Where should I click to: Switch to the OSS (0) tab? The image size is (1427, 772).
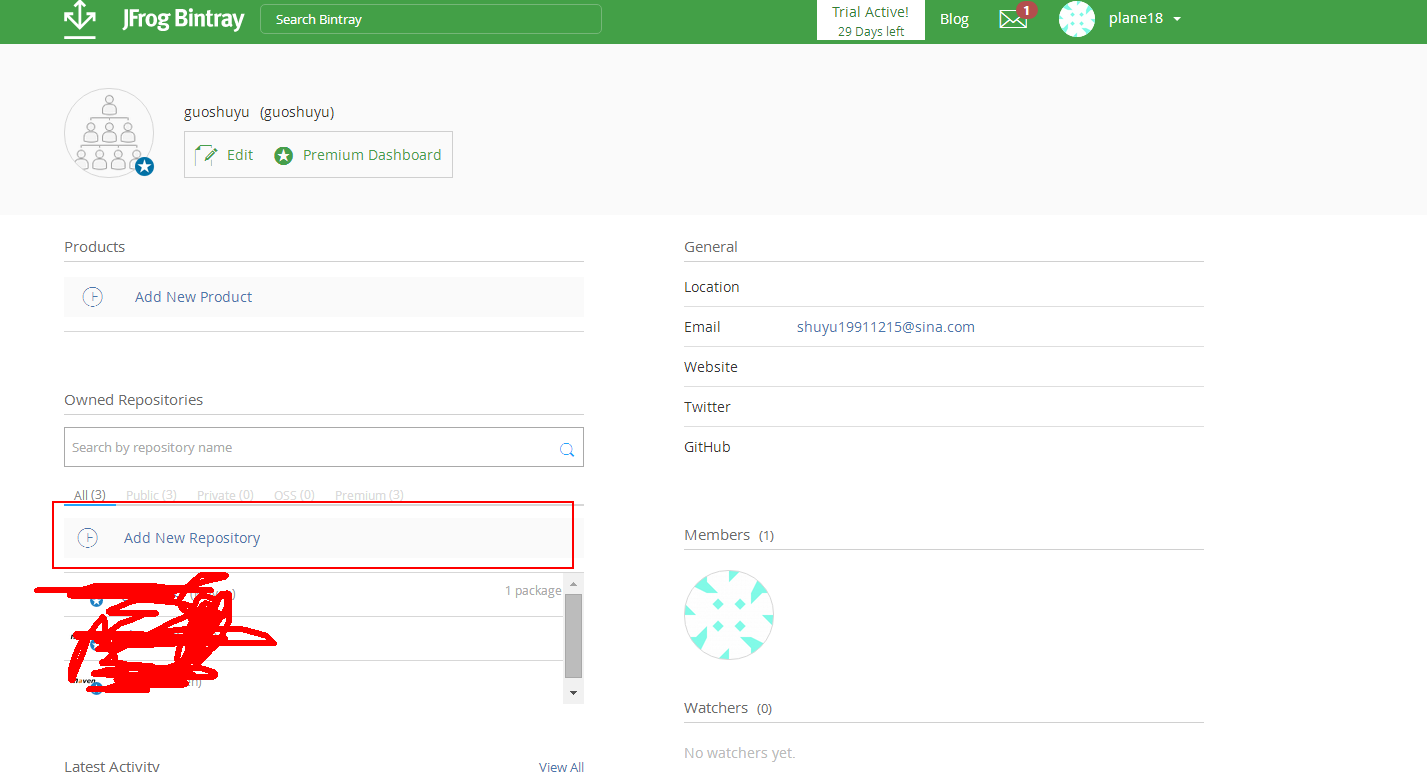[294, 495]
